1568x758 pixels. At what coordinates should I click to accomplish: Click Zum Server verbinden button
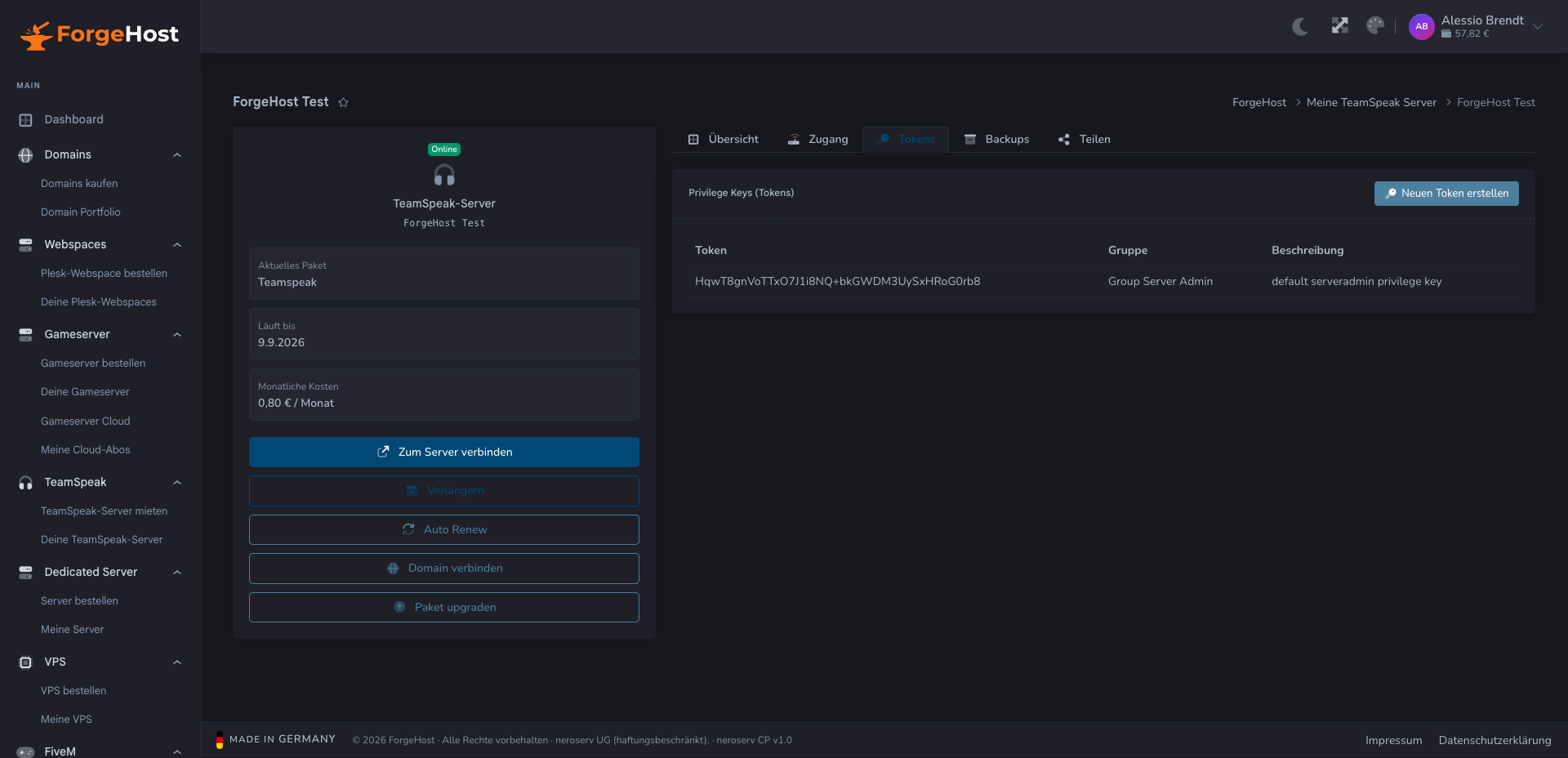pos(444,453)
